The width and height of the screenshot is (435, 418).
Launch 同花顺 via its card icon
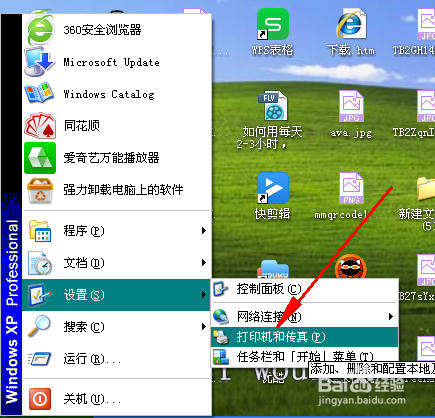[40, 125]
